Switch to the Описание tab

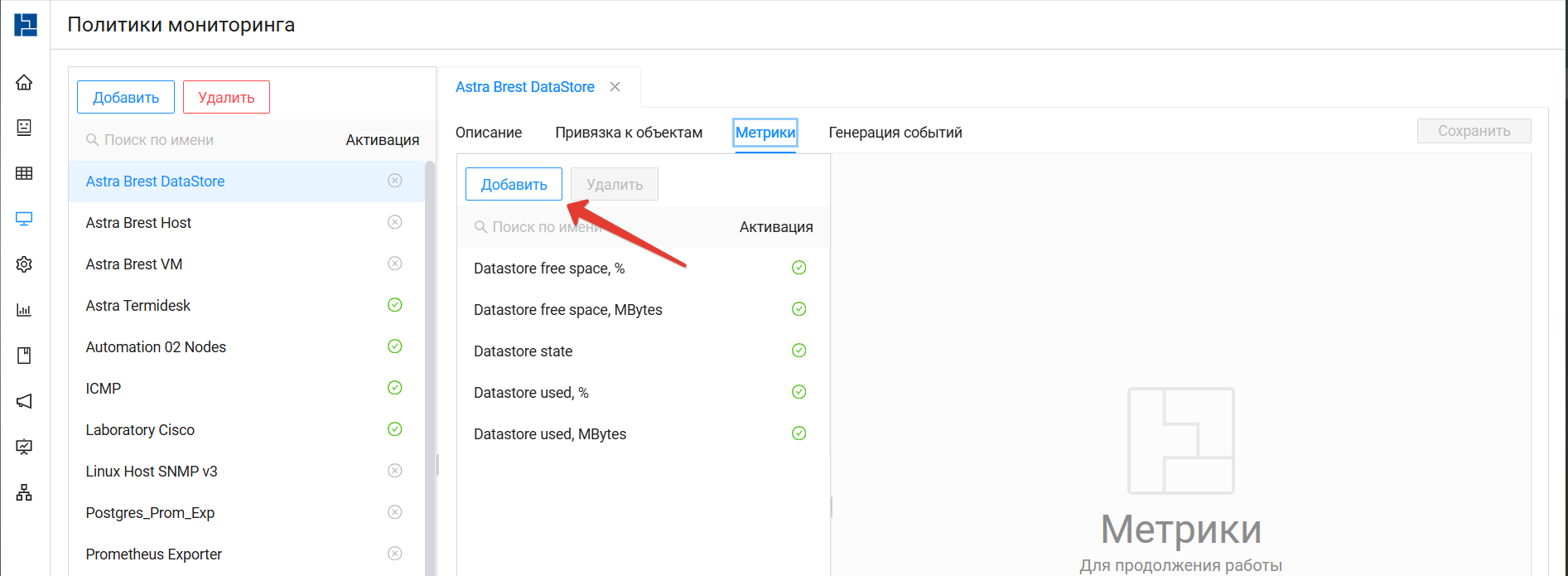point(489,133)
